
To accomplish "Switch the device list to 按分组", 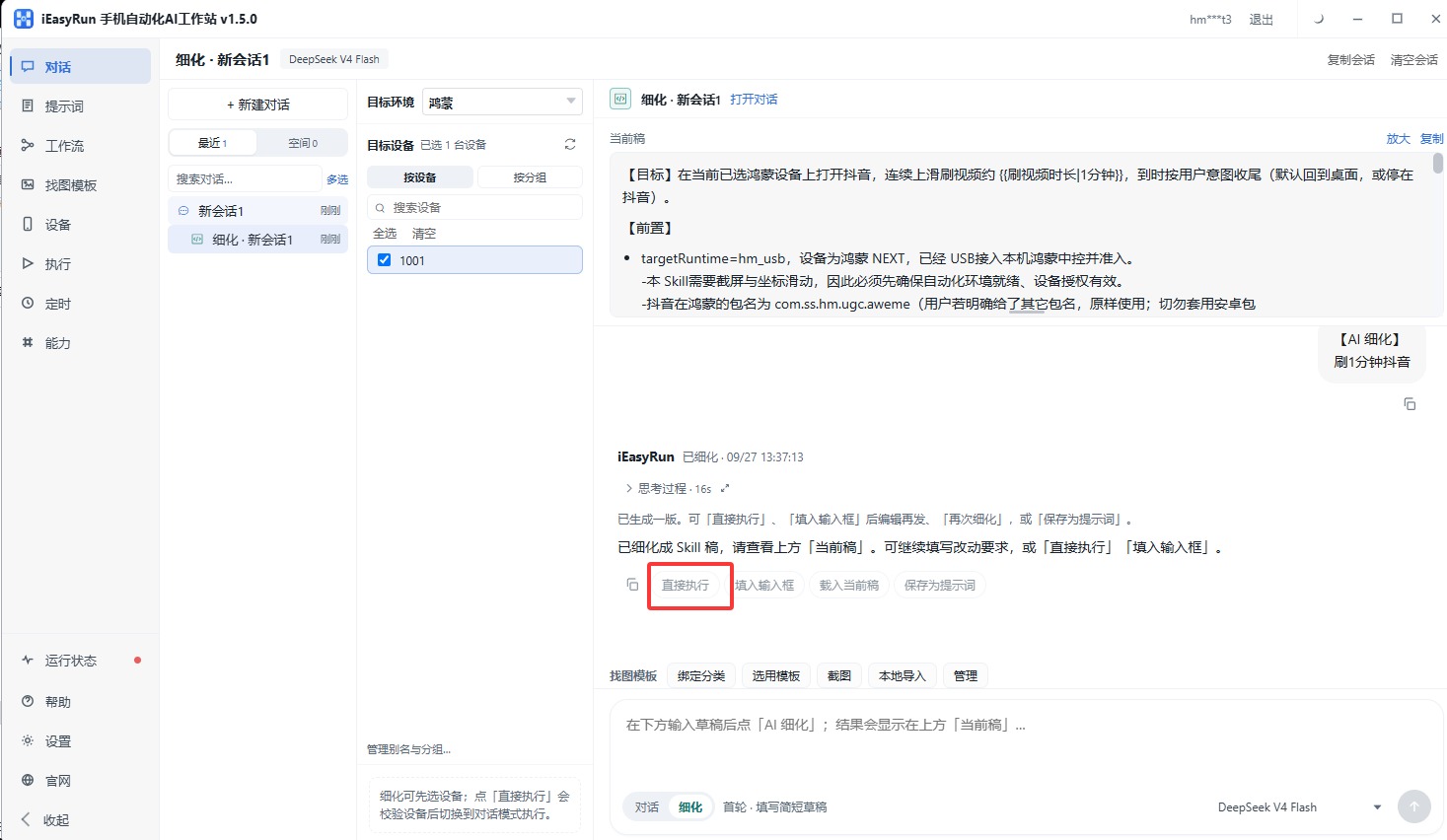I will tap(530, 177).
